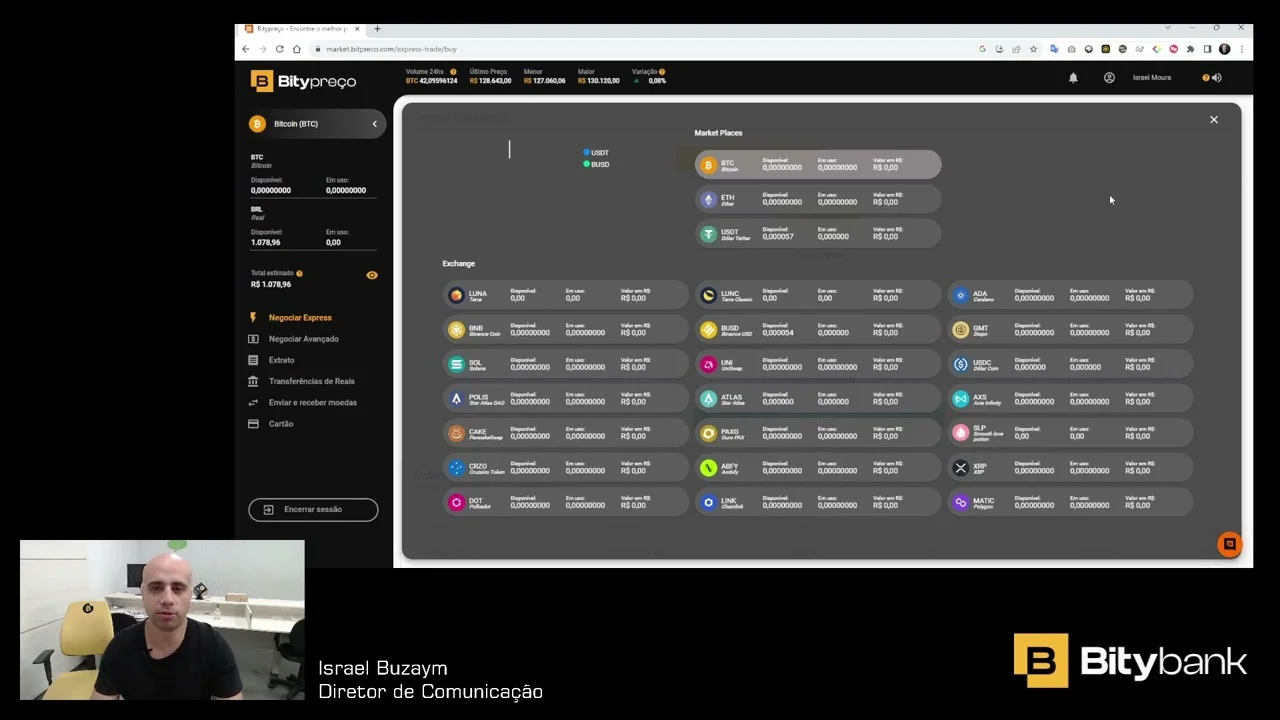Open the user profile icon beside Israel Moura
1280x720 pixels.
pos(1109,78)
